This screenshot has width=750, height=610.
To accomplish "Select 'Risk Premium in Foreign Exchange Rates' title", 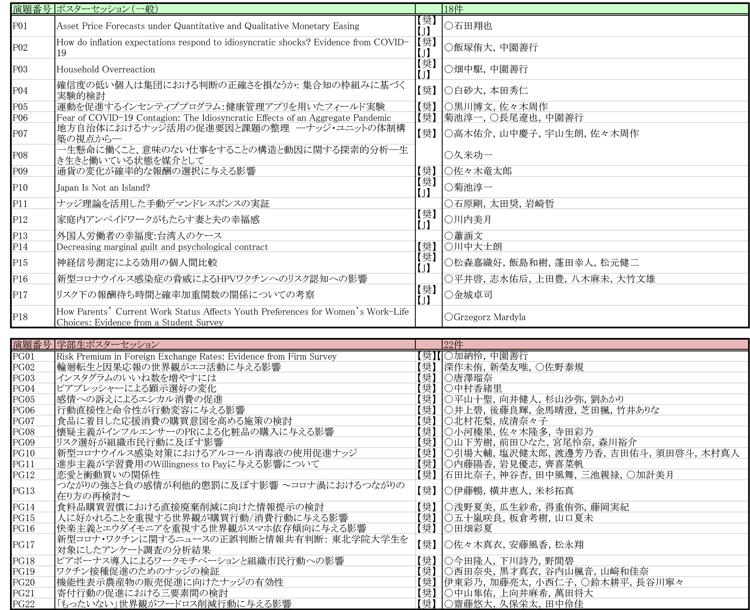I will (197, 356).
